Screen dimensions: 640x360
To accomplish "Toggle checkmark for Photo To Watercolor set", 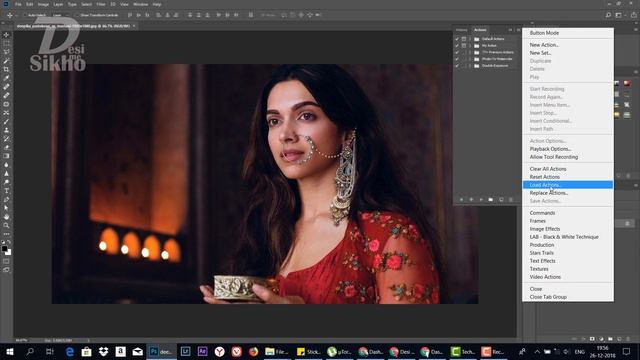I will point(457,59).
